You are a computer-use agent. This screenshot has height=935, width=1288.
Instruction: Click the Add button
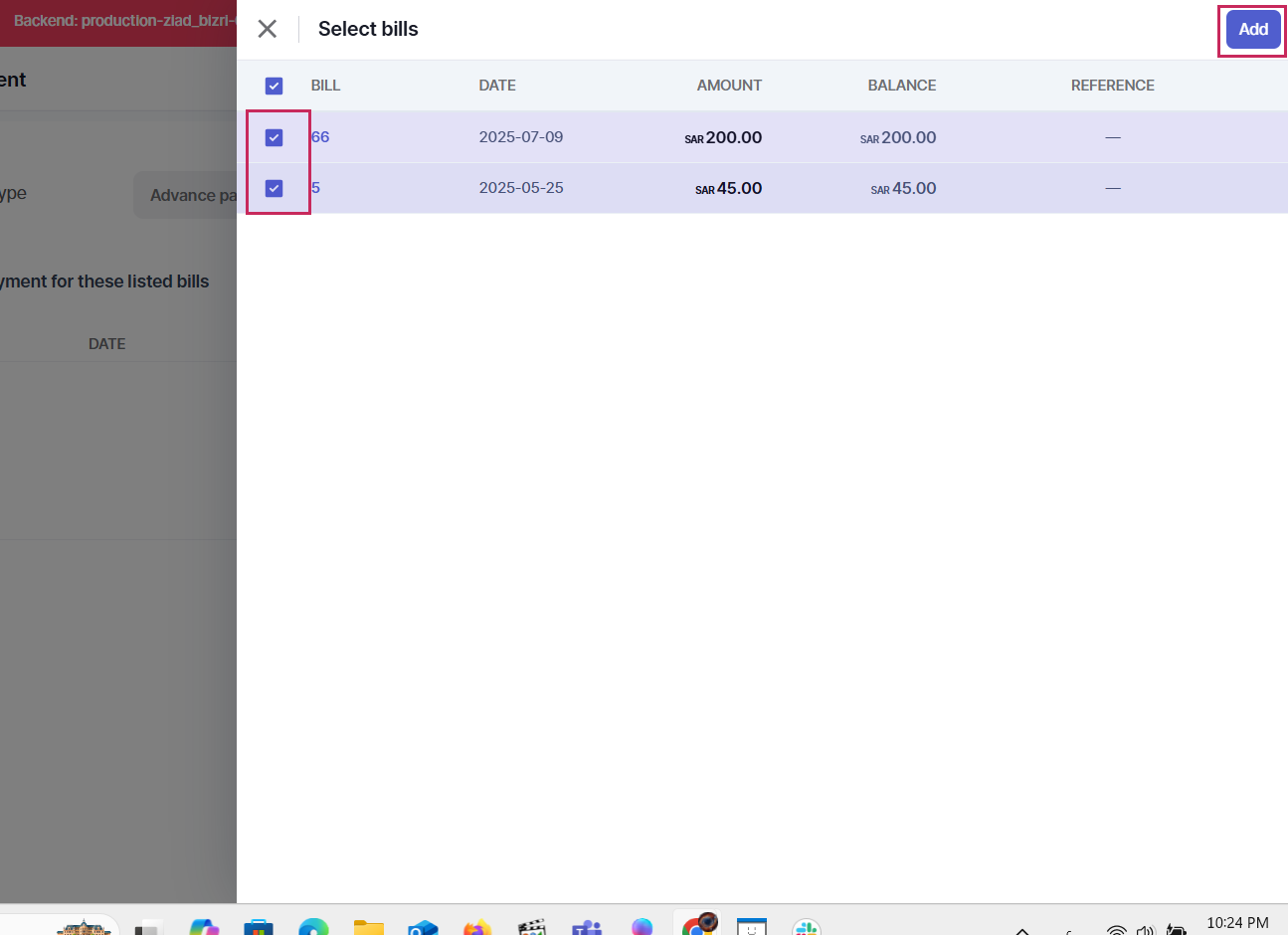click(1252, 30)
